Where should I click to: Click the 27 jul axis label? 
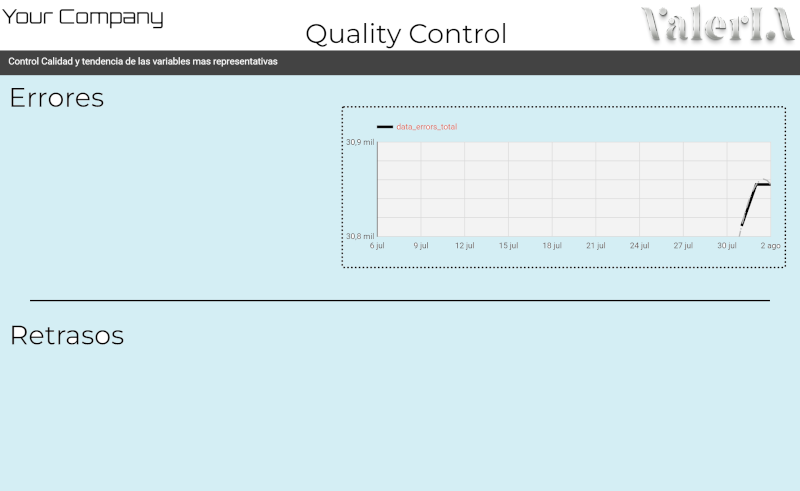click(683, 246)
